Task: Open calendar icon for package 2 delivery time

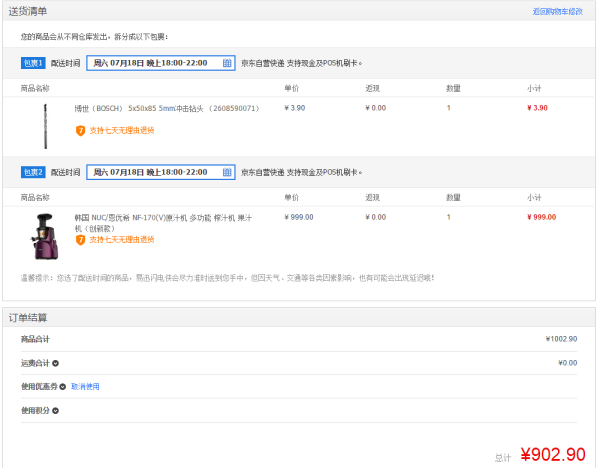Action: 227,172
